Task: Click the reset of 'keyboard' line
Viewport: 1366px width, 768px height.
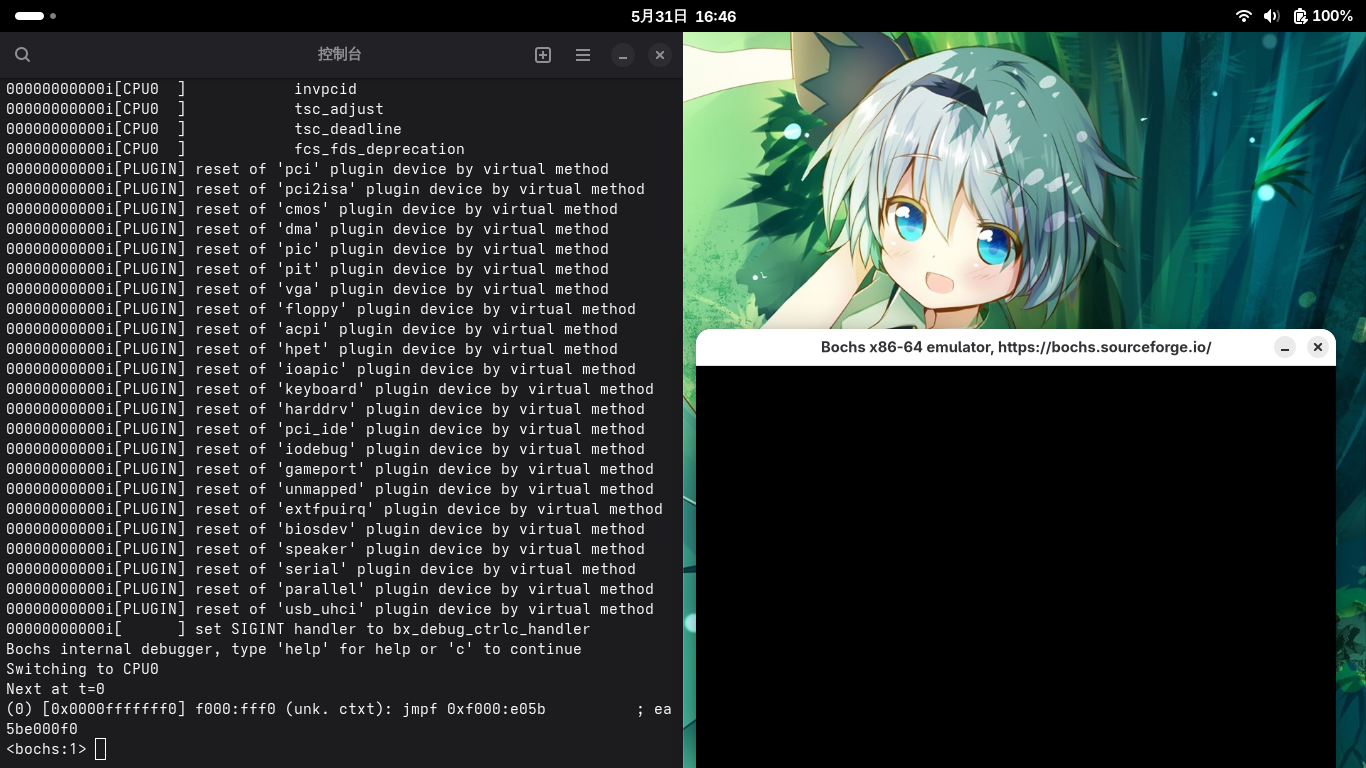Action: coord(330,389)
